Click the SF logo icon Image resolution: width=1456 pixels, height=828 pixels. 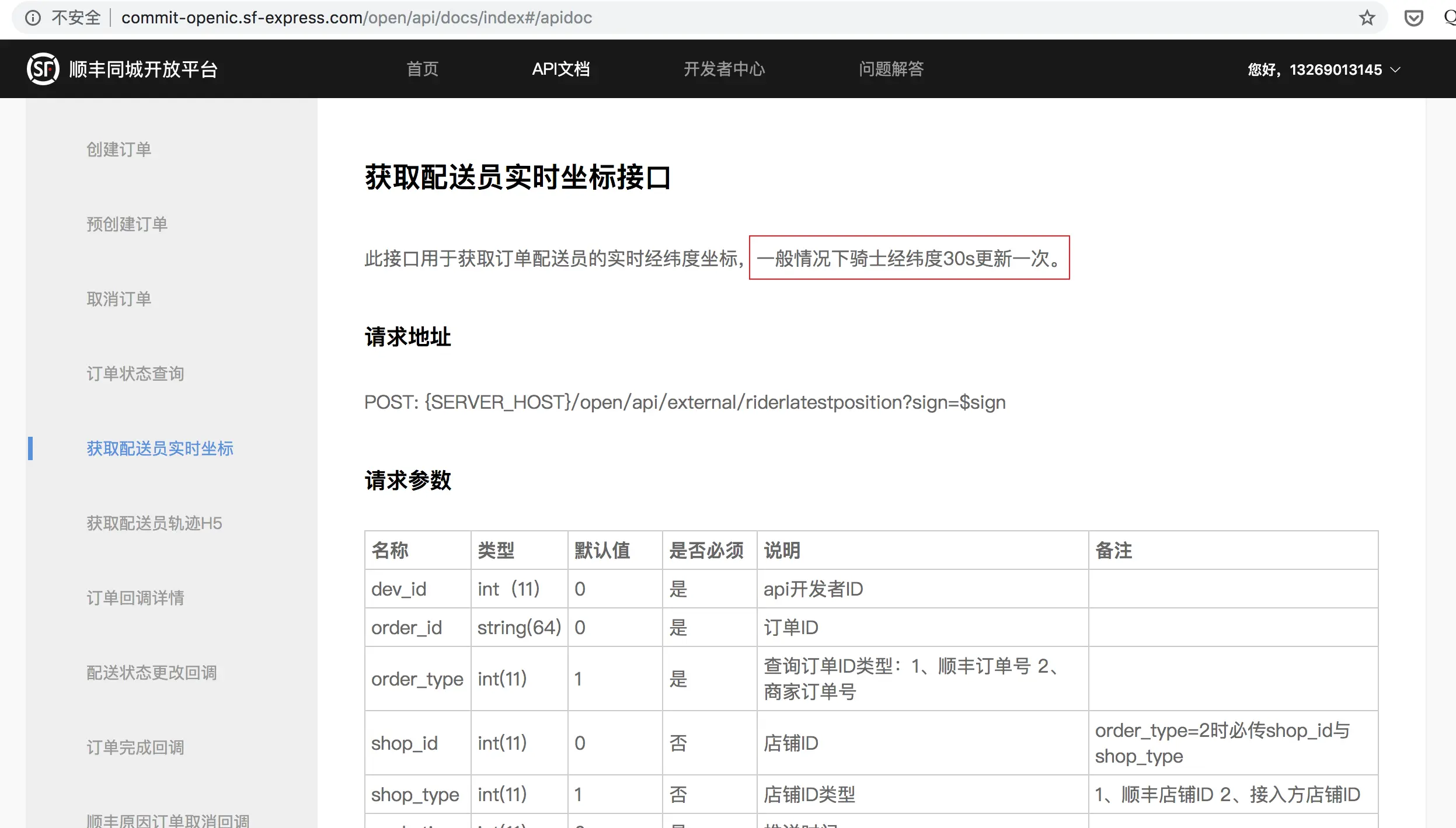coord(43,69)
